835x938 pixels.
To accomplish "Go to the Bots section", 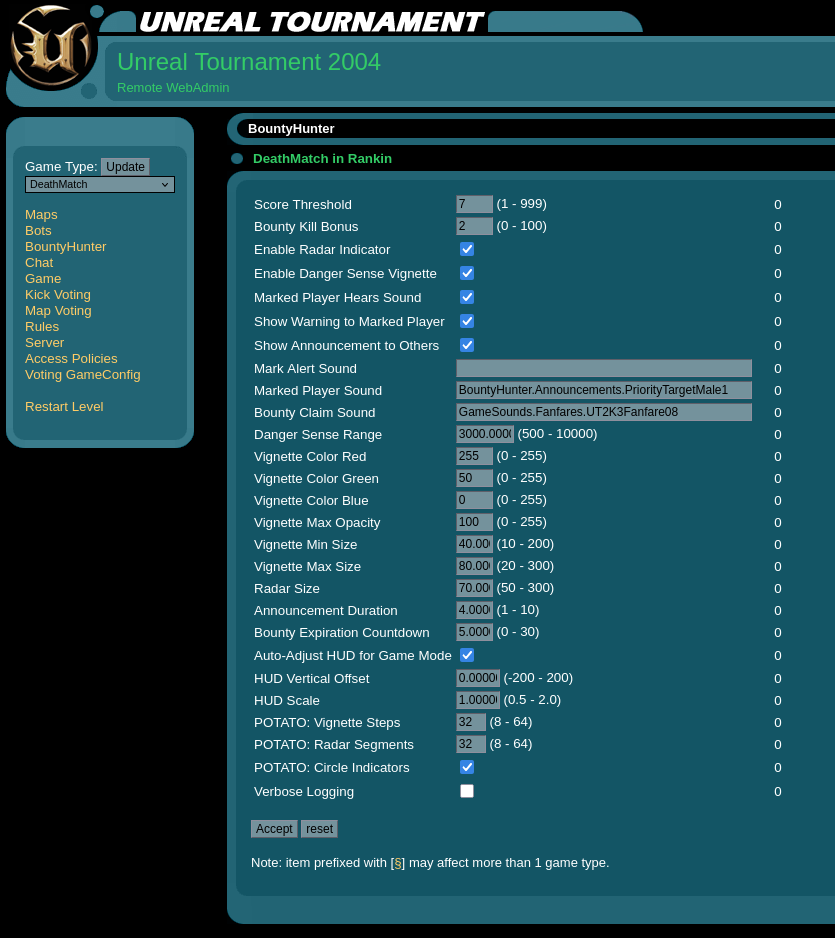I will tap(38, 231).
